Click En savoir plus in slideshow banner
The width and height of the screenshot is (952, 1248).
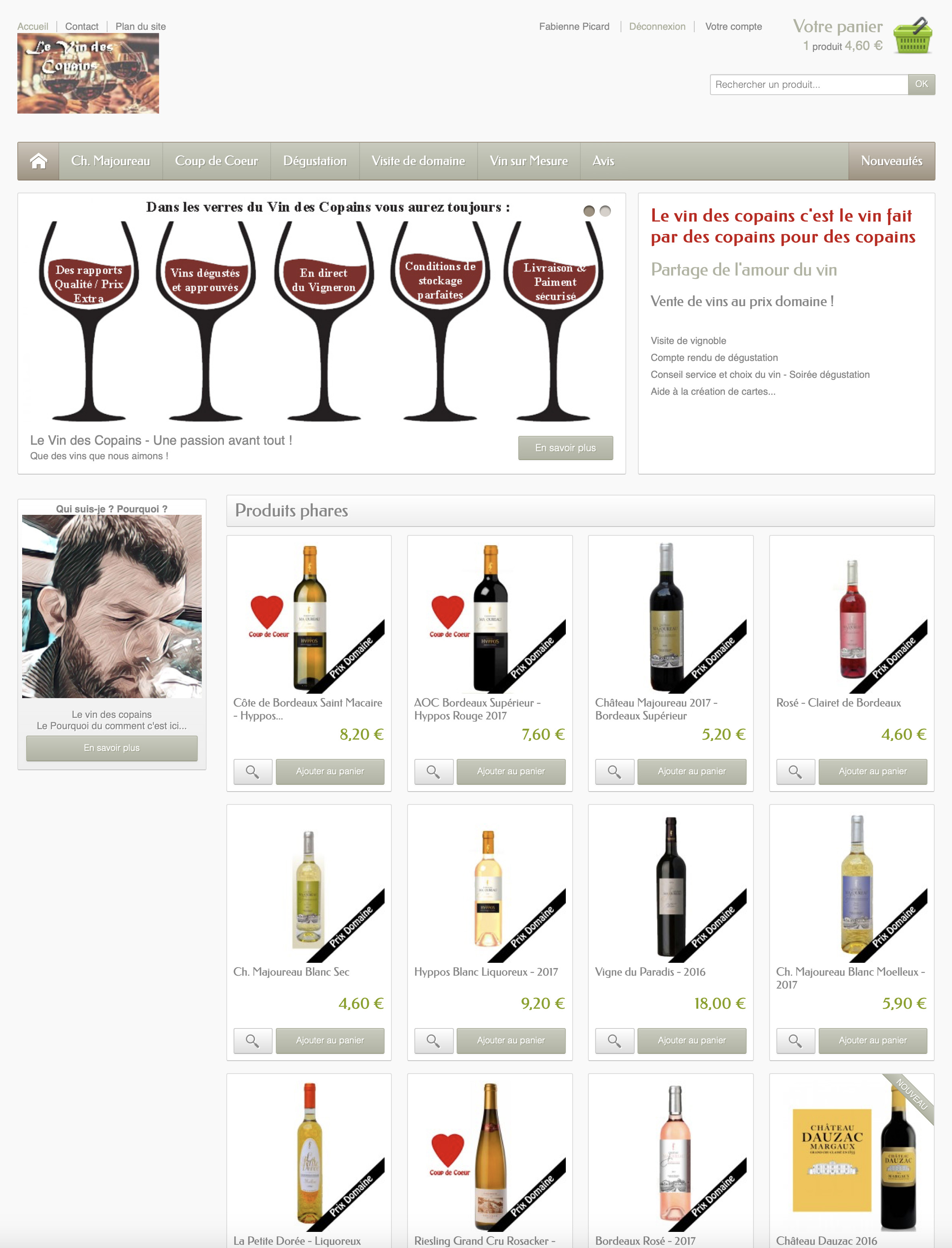tap(565, 448)
